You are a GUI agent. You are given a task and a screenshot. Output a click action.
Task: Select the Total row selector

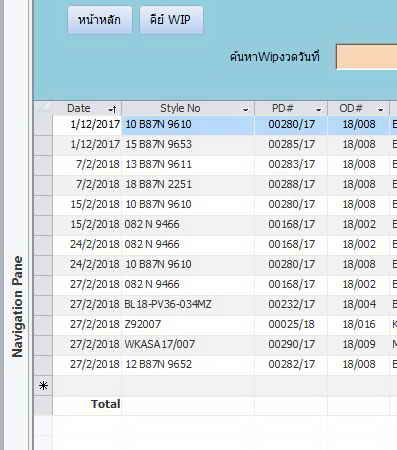point(43,406)
